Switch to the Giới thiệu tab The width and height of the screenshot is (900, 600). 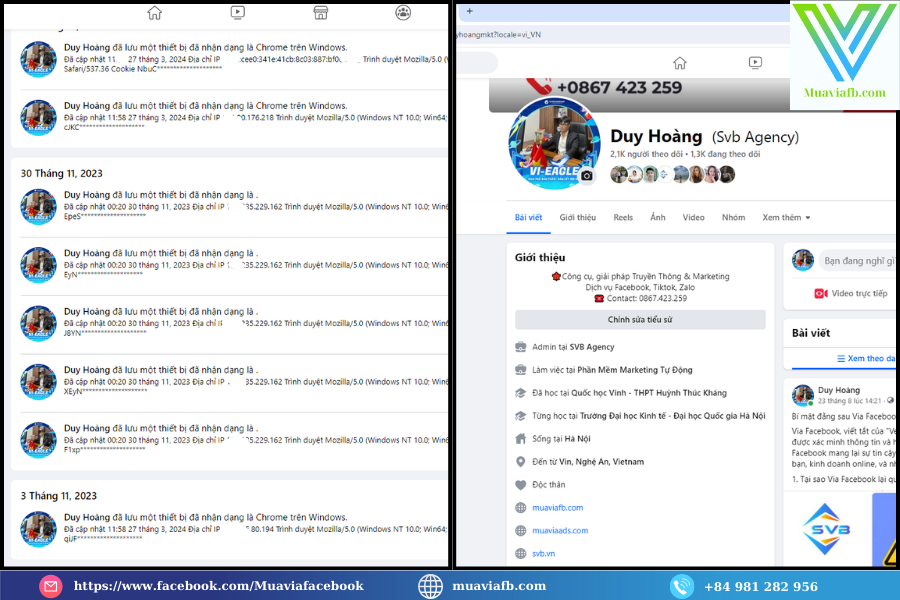[577, 218]
